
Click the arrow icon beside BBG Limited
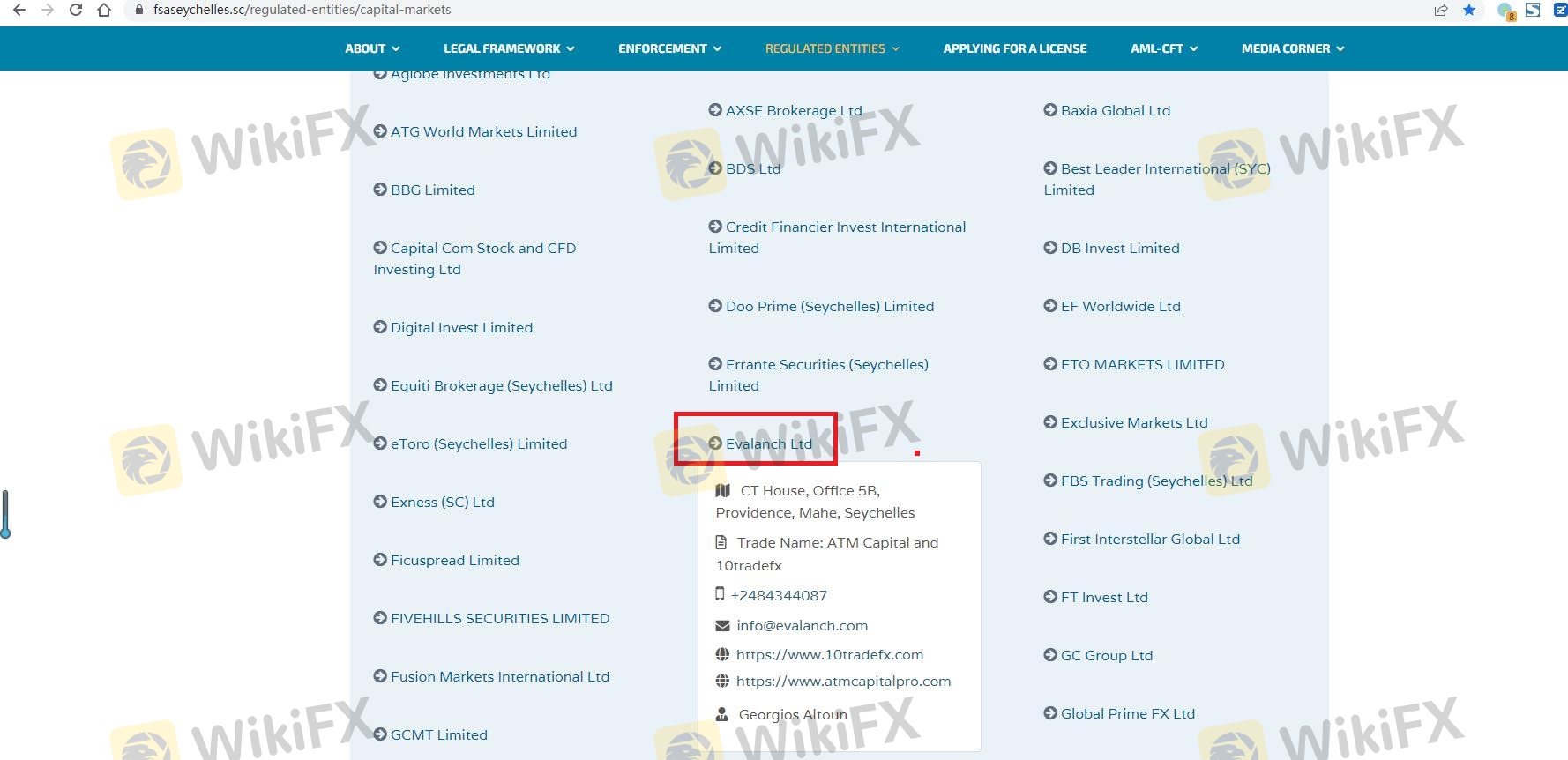click(x=380, y=190)
